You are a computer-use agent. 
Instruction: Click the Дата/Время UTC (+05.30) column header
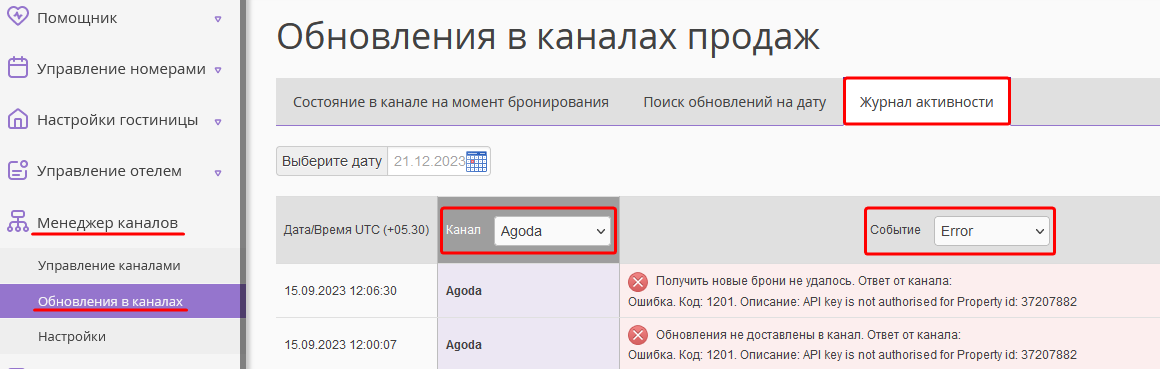(357, 230)
